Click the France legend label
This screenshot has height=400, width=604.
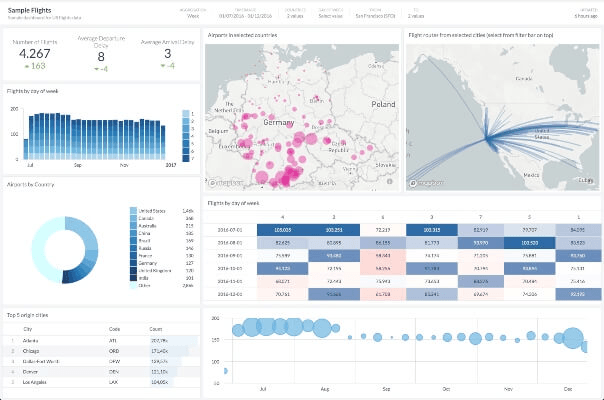[145, 255]
